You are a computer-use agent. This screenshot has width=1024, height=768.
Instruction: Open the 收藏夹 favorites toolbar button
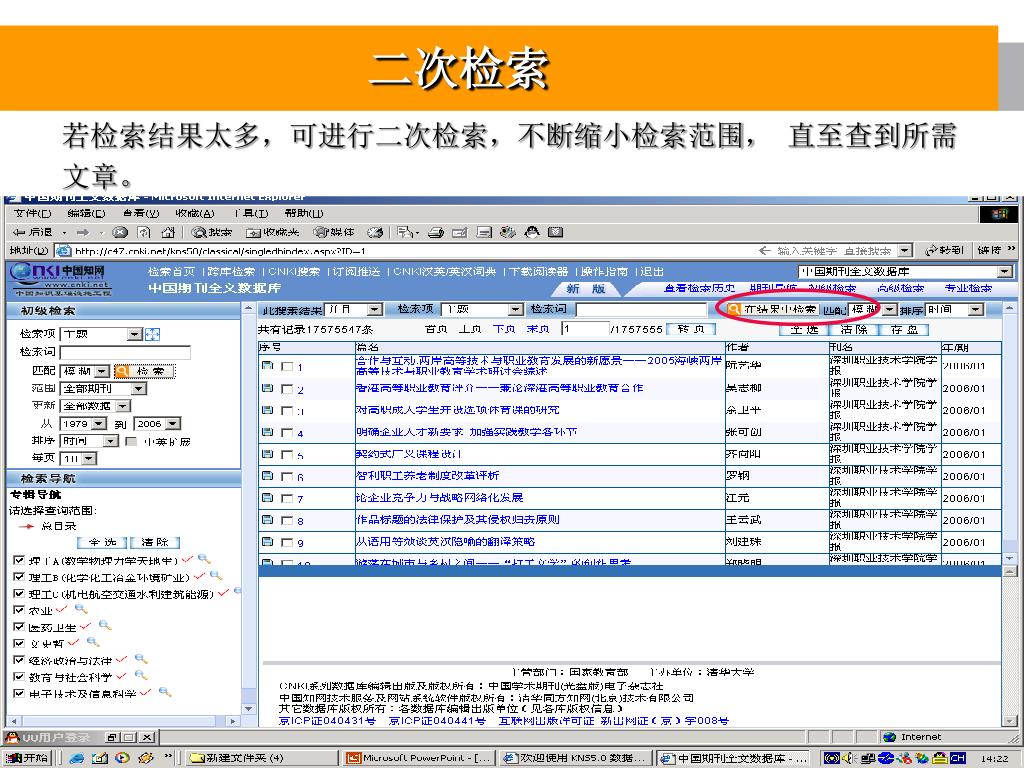272,232
